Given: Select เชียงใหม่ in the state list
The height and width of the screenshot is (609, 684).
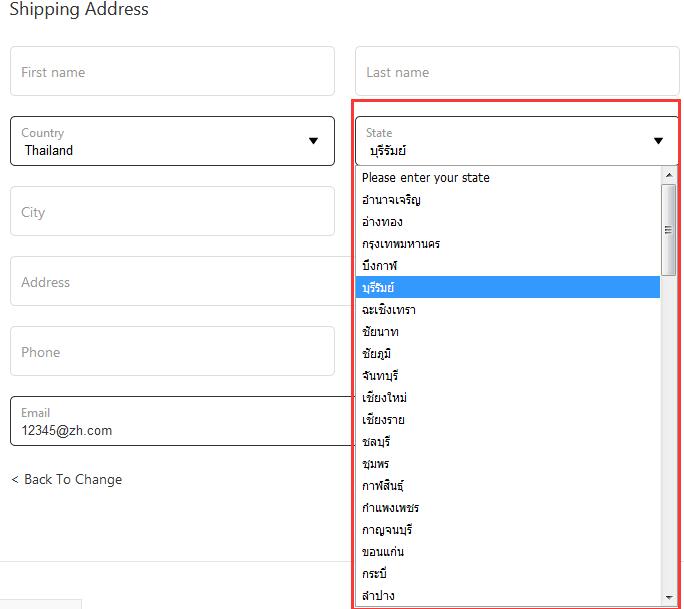Looking at the screenshot, I should click(x=384, y=398).
